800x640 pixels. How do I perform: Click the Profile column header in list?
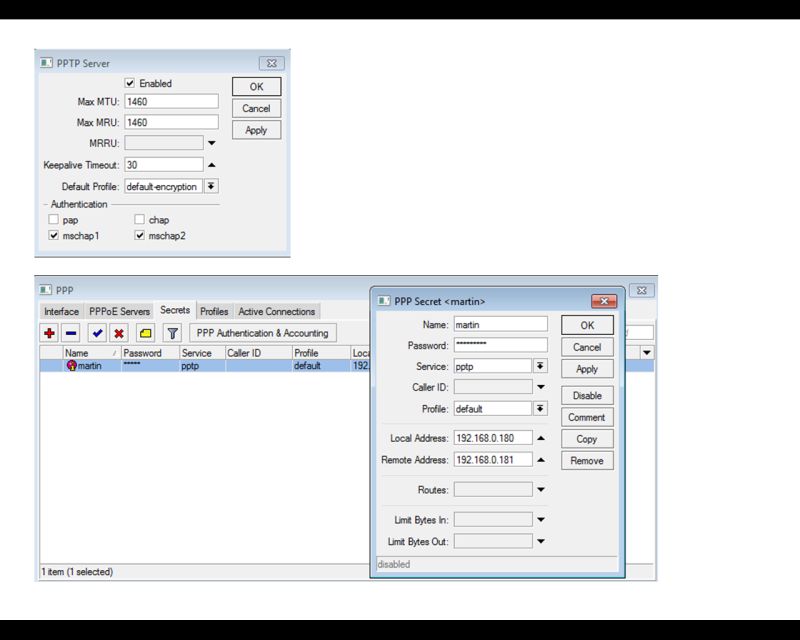coord(321,353)
